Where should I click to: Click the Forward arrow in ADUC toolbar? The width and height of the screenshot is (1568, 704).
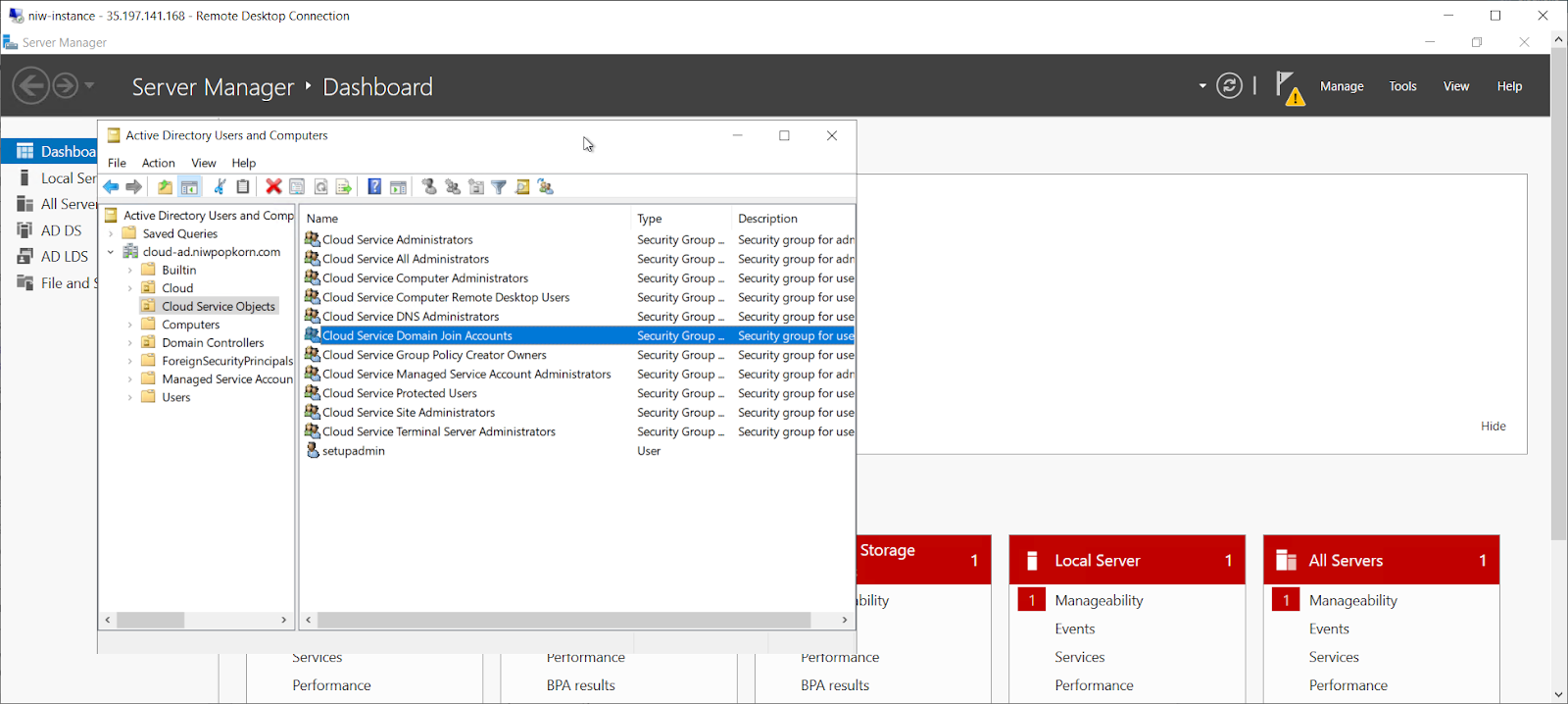pos(134,186)
